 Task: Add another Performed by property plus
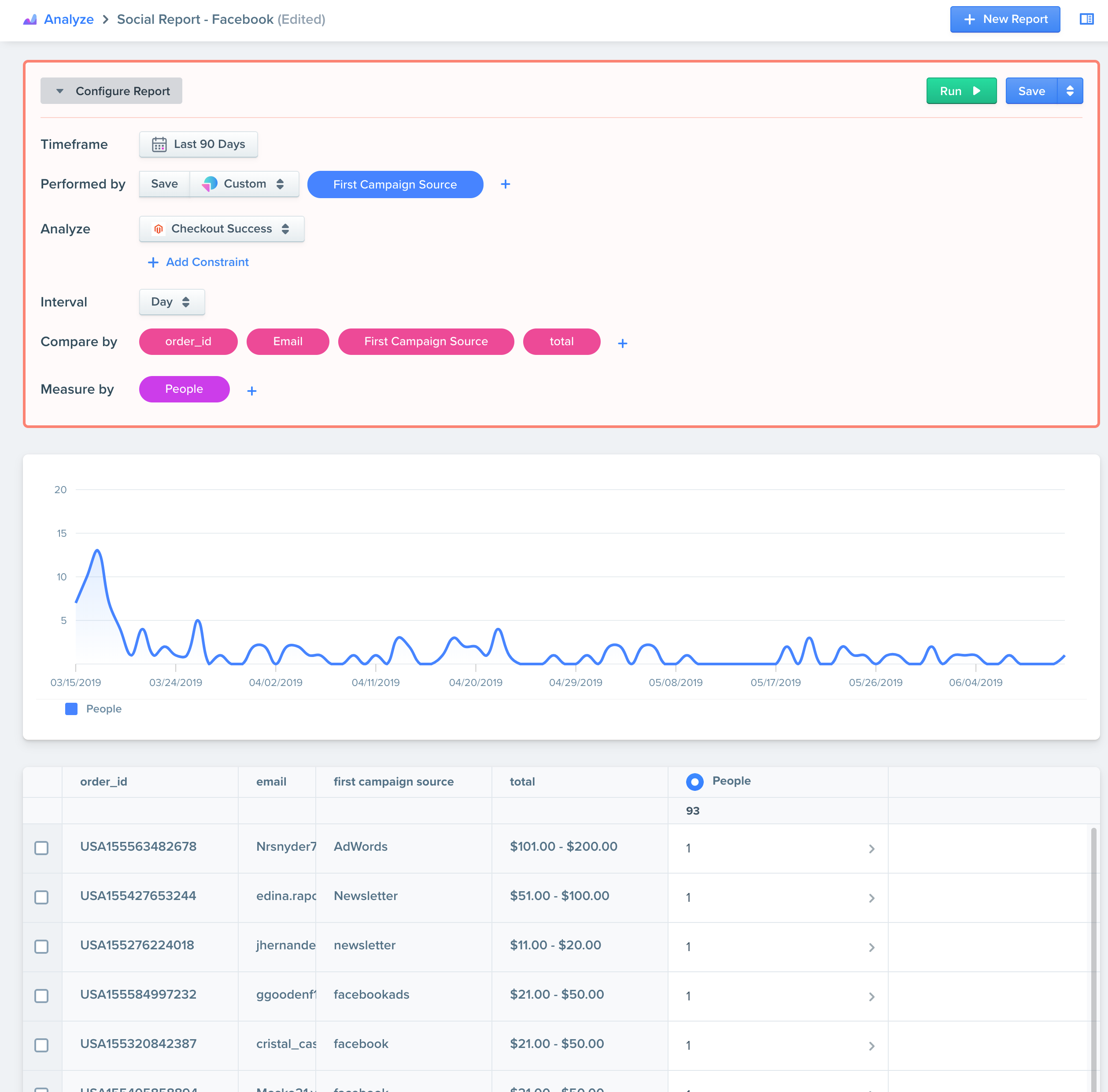point(505,184)
